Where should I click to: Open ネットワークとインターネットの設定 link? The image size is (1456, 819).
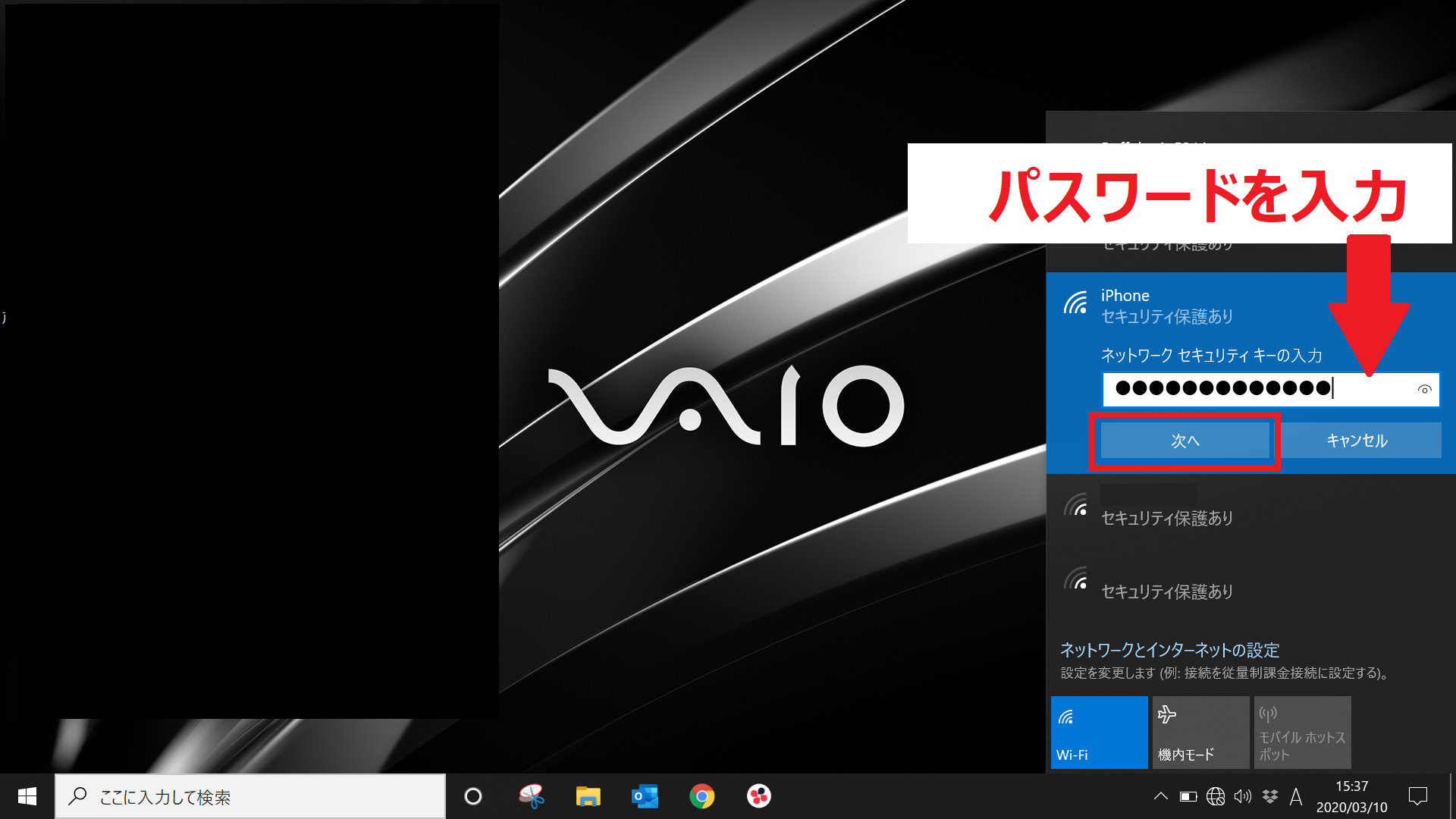point(1169,650)
